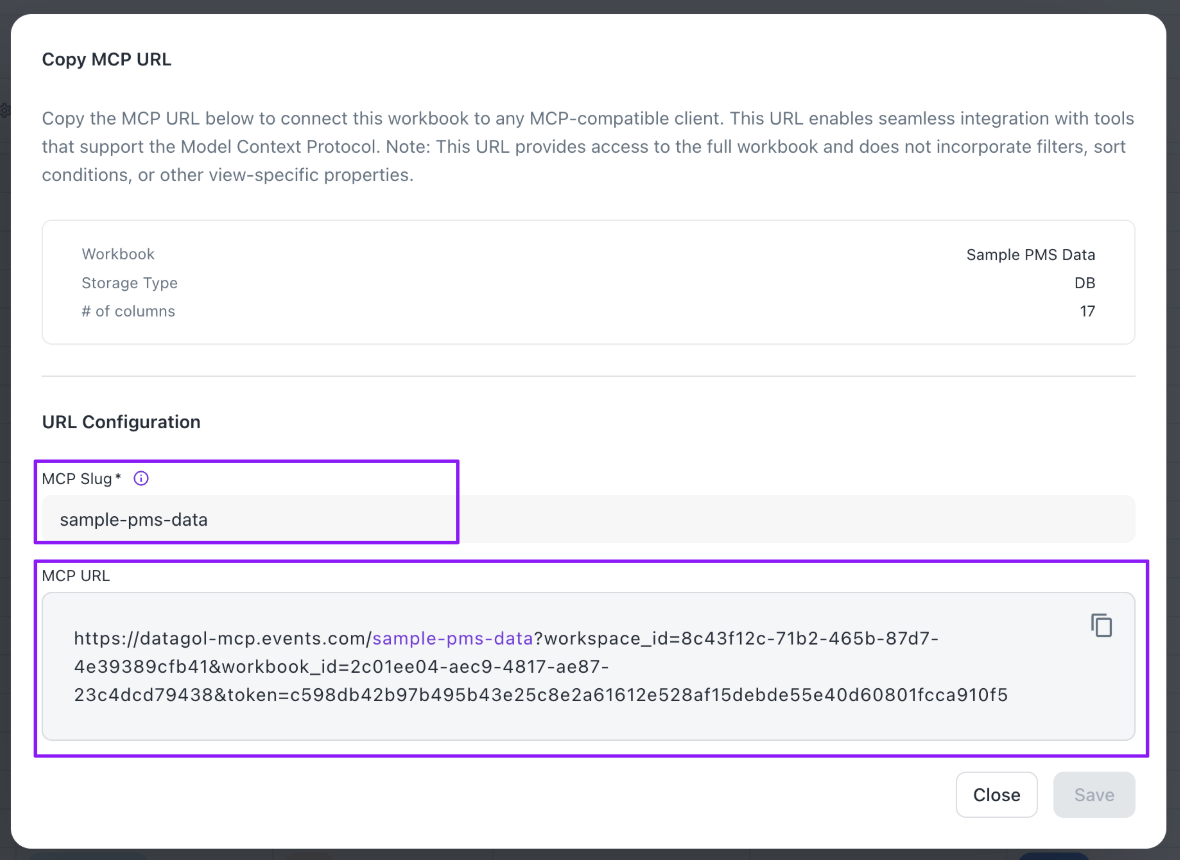Select the "# of columns" label
1180x860 pixels.
128,311
